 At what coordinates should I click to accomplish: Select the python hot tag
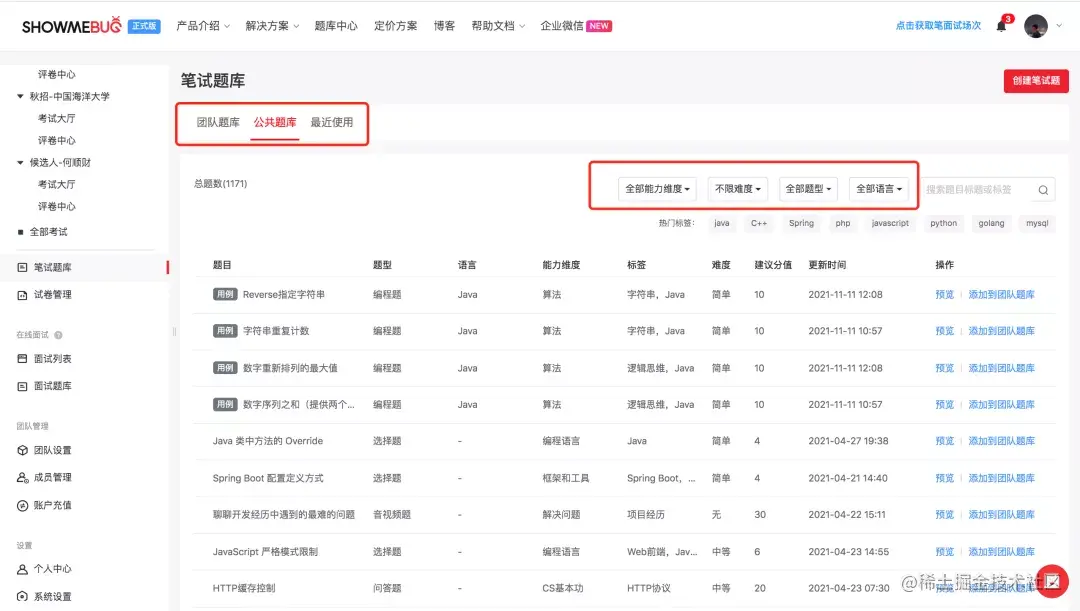pos(942,223)
